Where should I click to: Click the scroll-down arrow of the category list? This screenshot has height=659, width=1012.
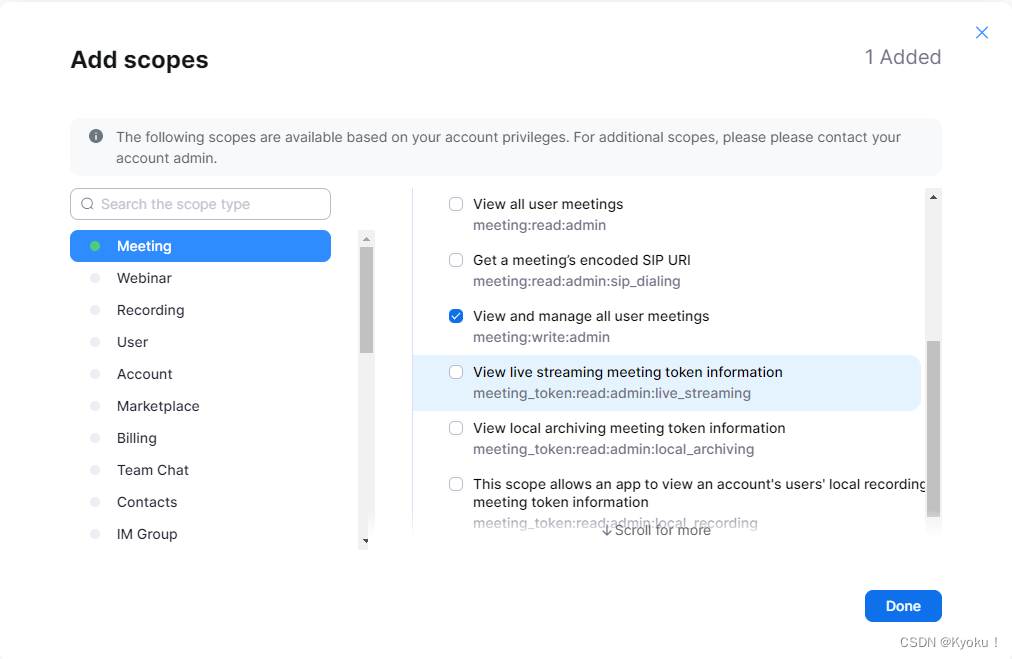(366, 541)
